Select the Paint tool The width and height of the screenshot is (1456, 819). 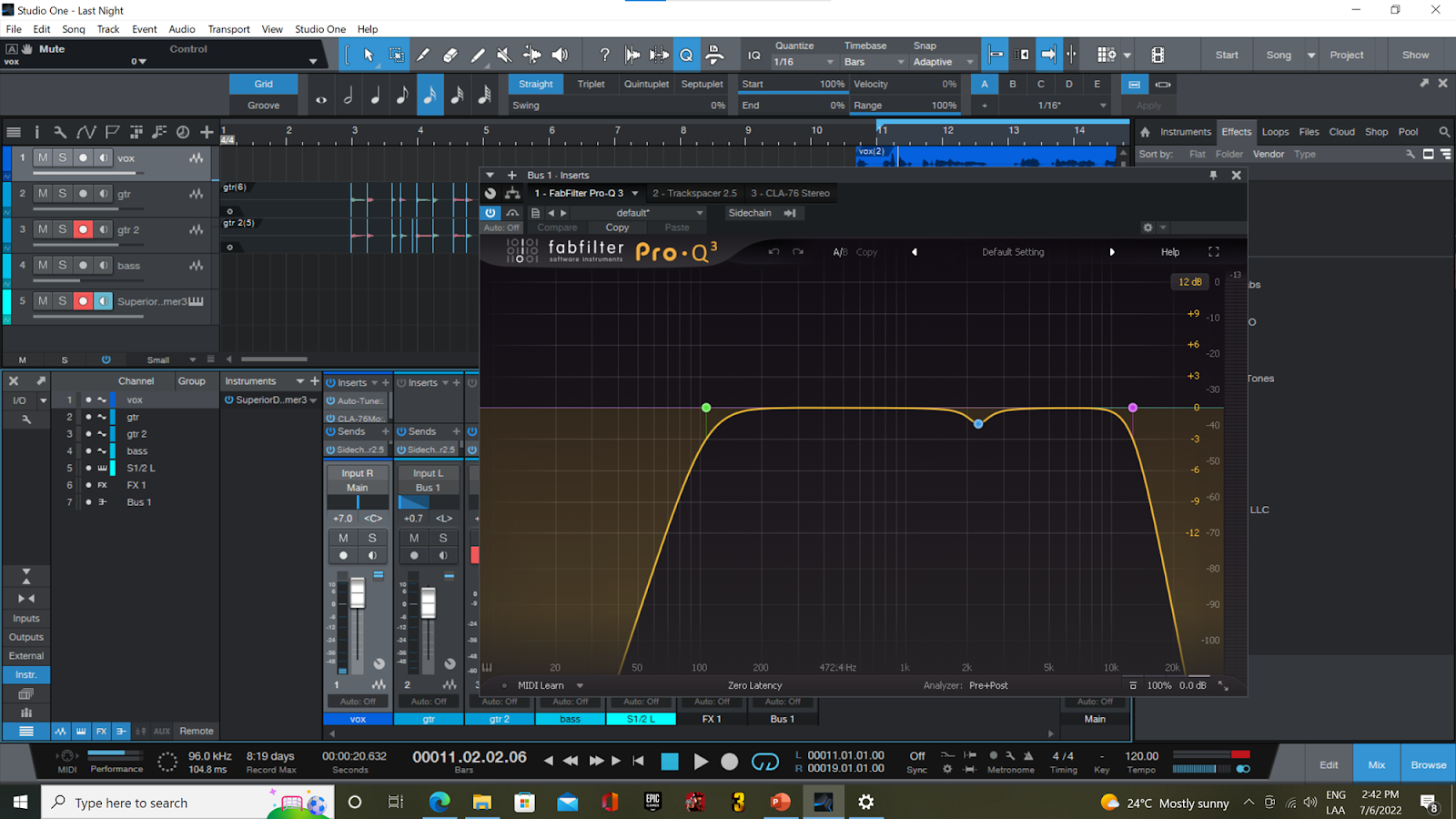(478, 56)
